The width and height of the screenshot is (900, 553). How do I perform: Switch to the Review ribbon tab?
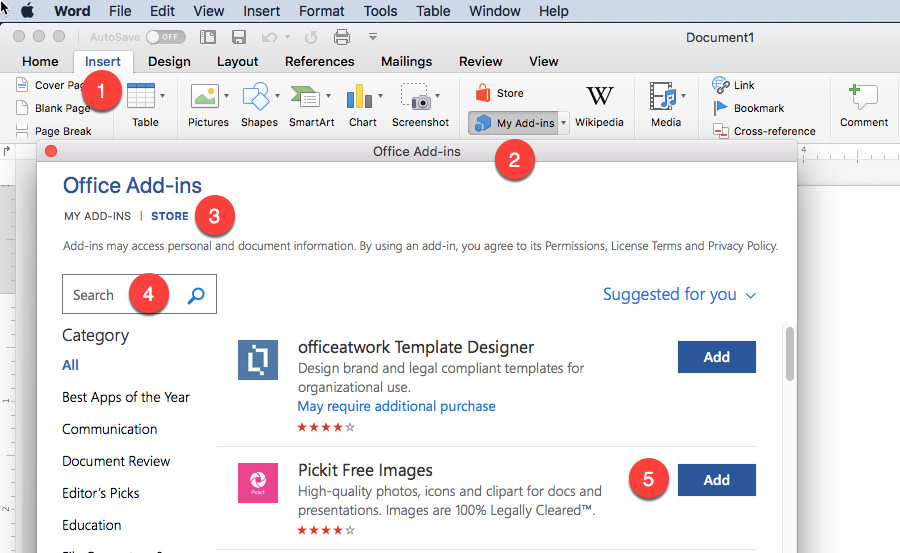[480, 61]
